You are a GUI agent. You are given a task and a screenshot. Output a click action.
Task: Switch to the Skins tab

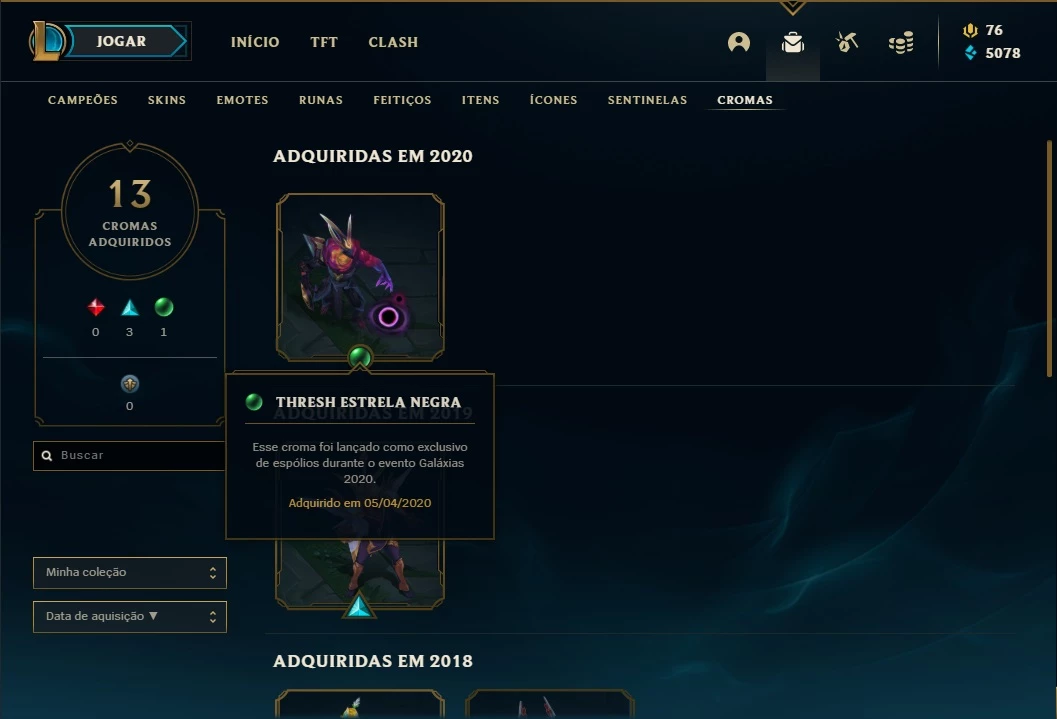coord(167,100)
